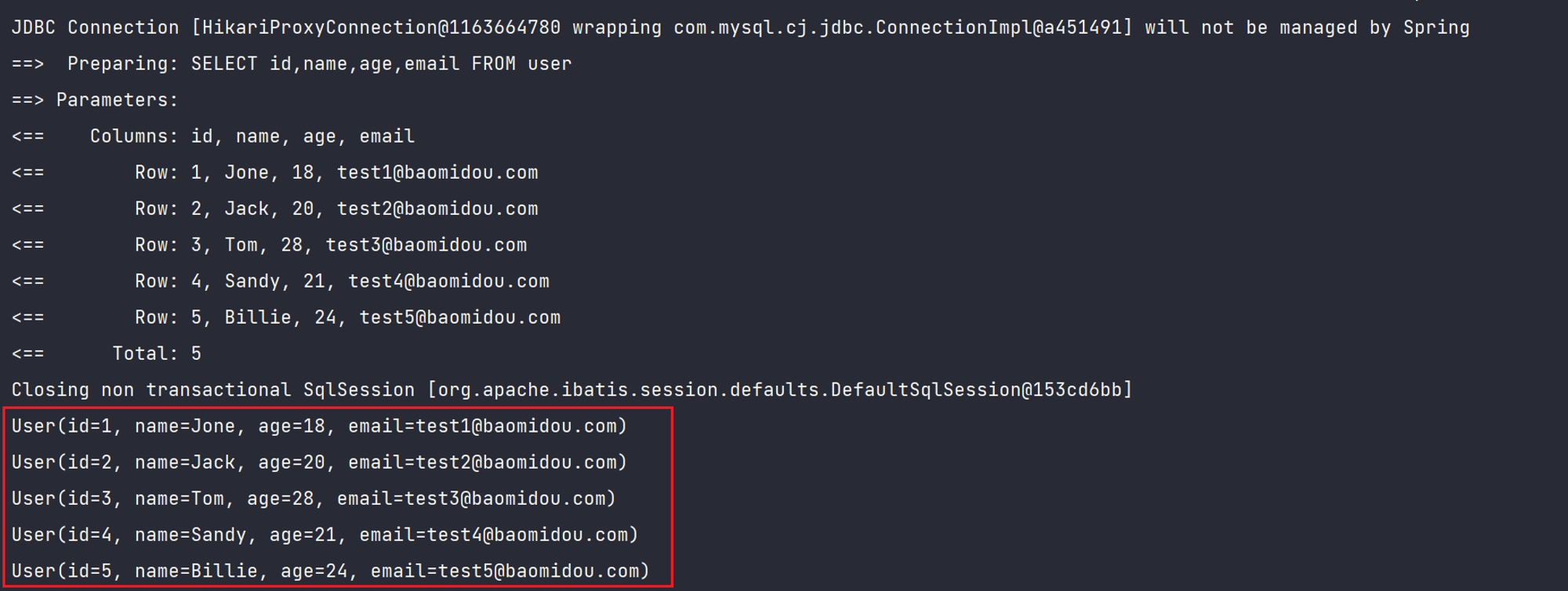The width and height of the screenshot is (1568, 591).
Task: Click the test1@baomidou.com email in Row 1
Action: click(437, 172)
